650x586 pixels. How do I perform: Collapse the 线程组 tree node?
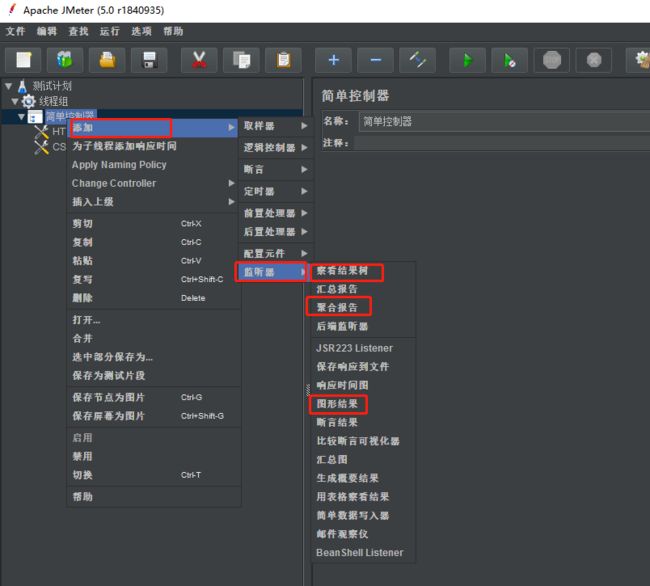click(x=15, y=101)
